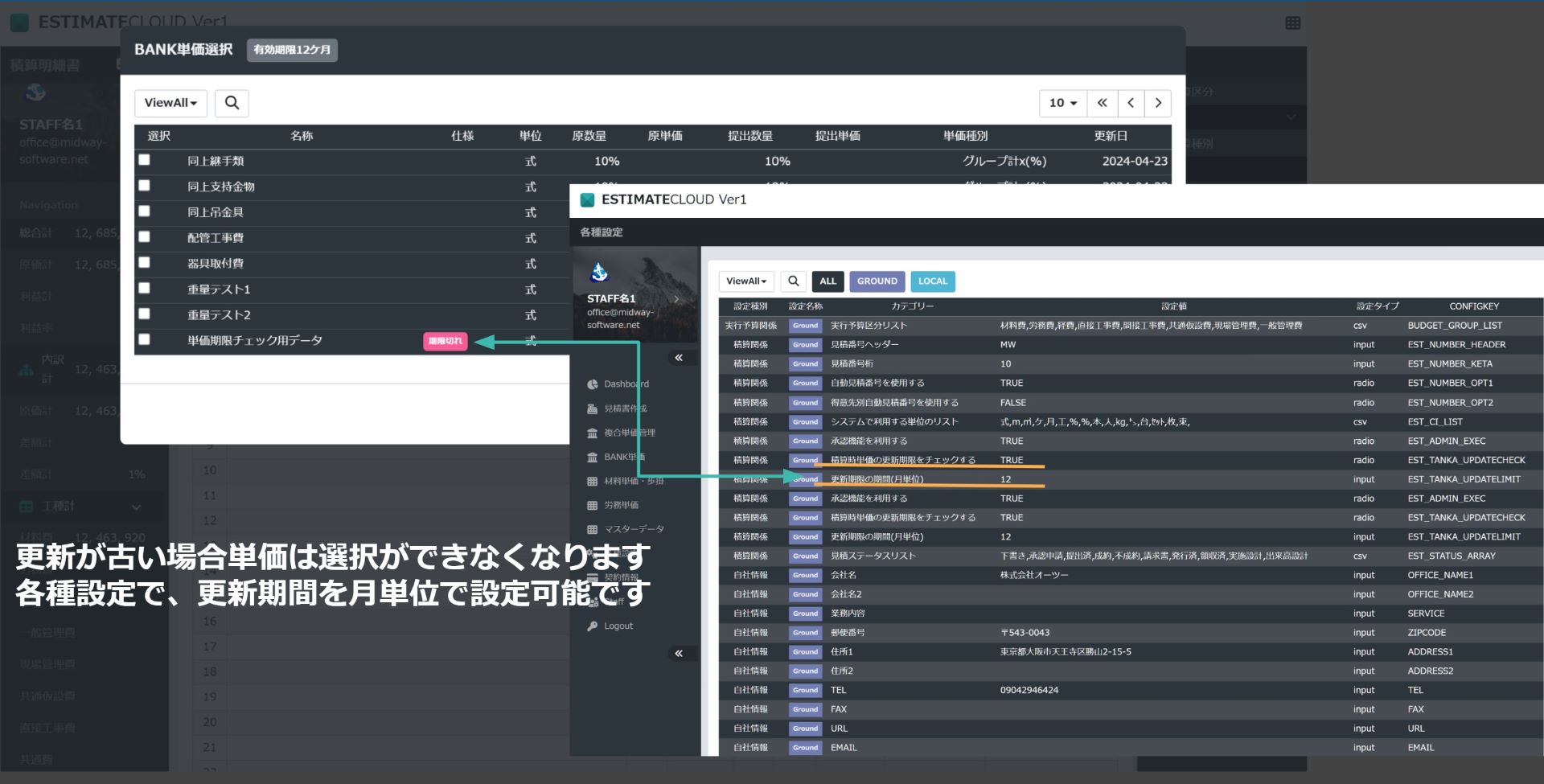Screen dimensions: 1544x784
Task: Click the 労務単価 table icon in the sidebar
Action: pyautogui.click(x=593, y=505)
